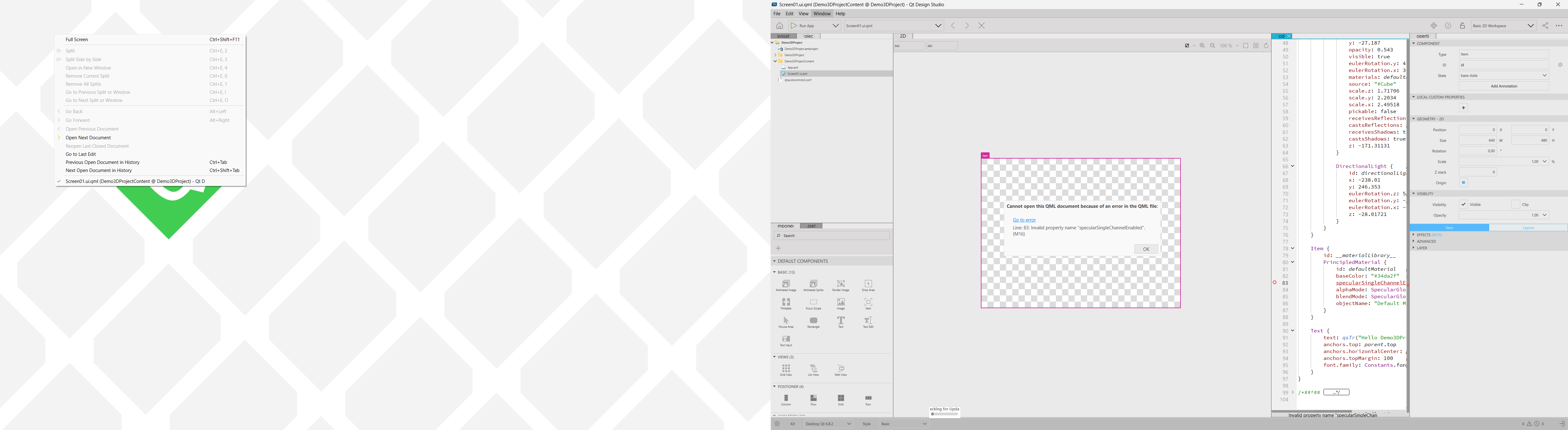Select the Text Input component

tap(786, 341)
